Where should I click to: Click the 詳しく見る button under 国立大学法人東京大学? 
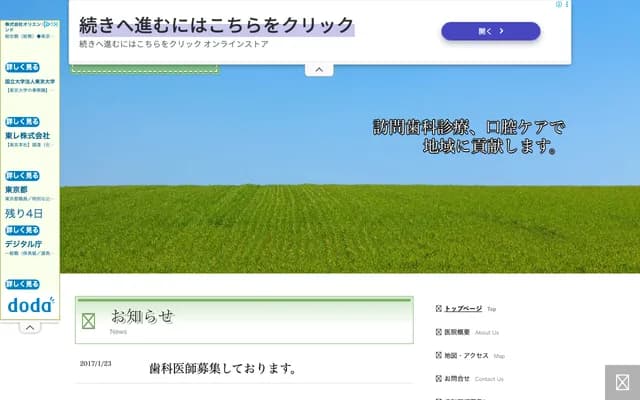click(22, 122)
